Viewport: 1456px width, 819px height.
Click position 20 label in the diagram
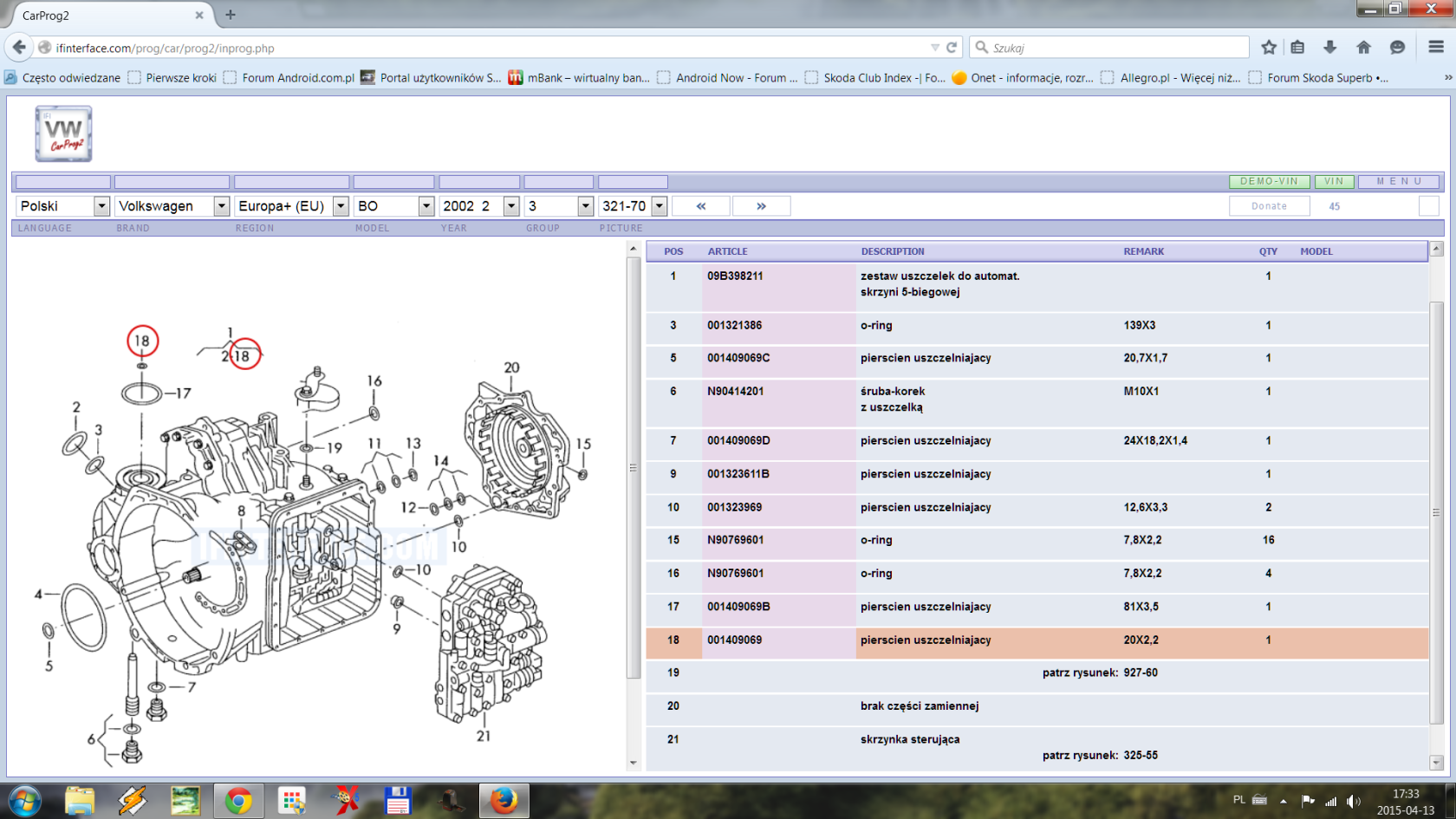pos(511,367)
